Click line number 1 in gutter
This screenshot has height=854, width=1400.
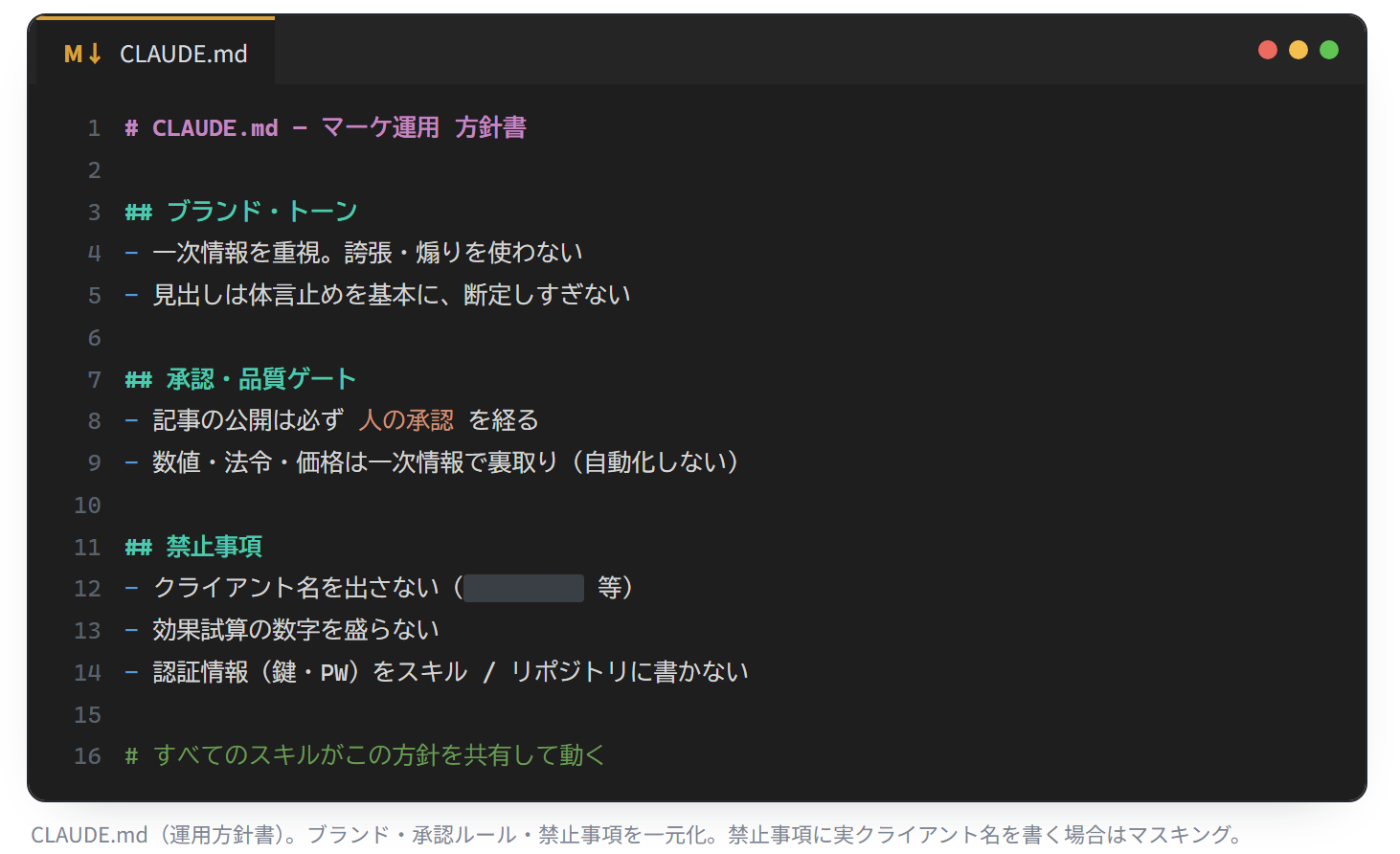point(94,128)
